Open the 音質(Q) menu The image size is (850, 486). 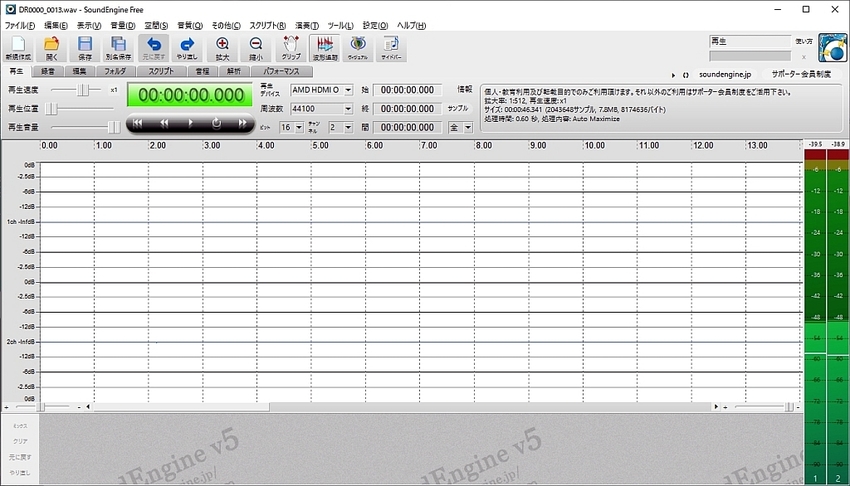190,25
